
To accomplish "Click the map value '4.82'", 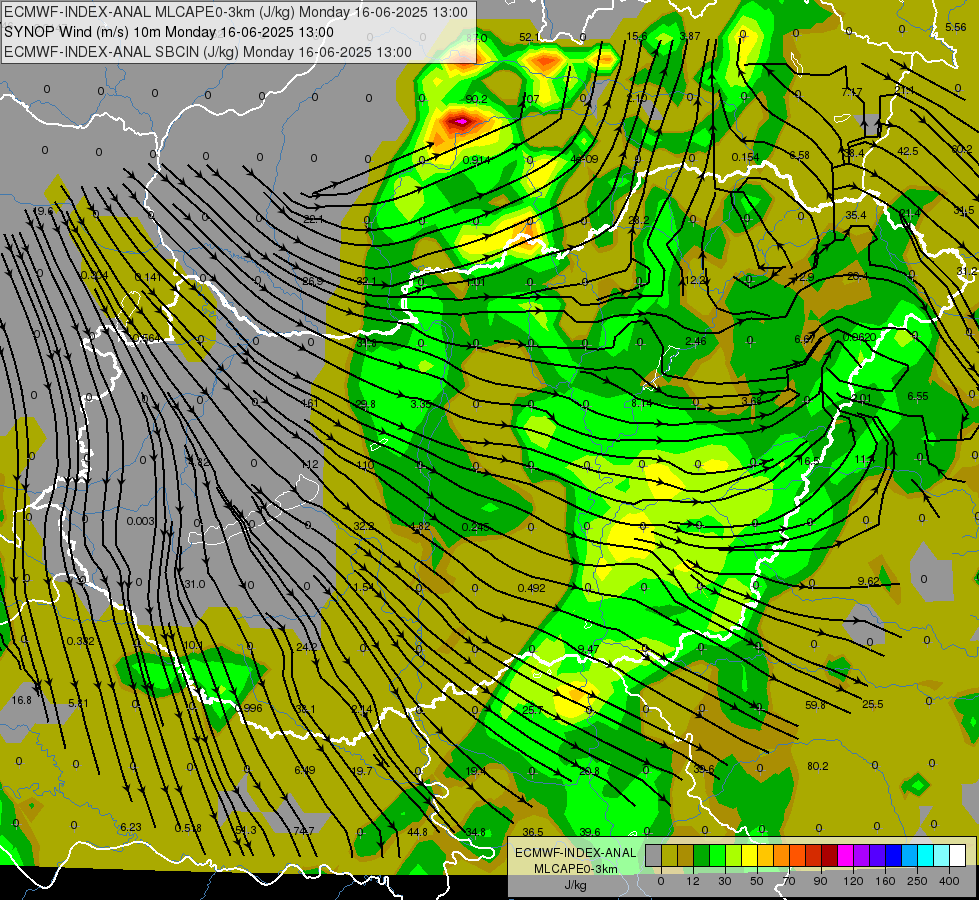I will tap(420, 526).
